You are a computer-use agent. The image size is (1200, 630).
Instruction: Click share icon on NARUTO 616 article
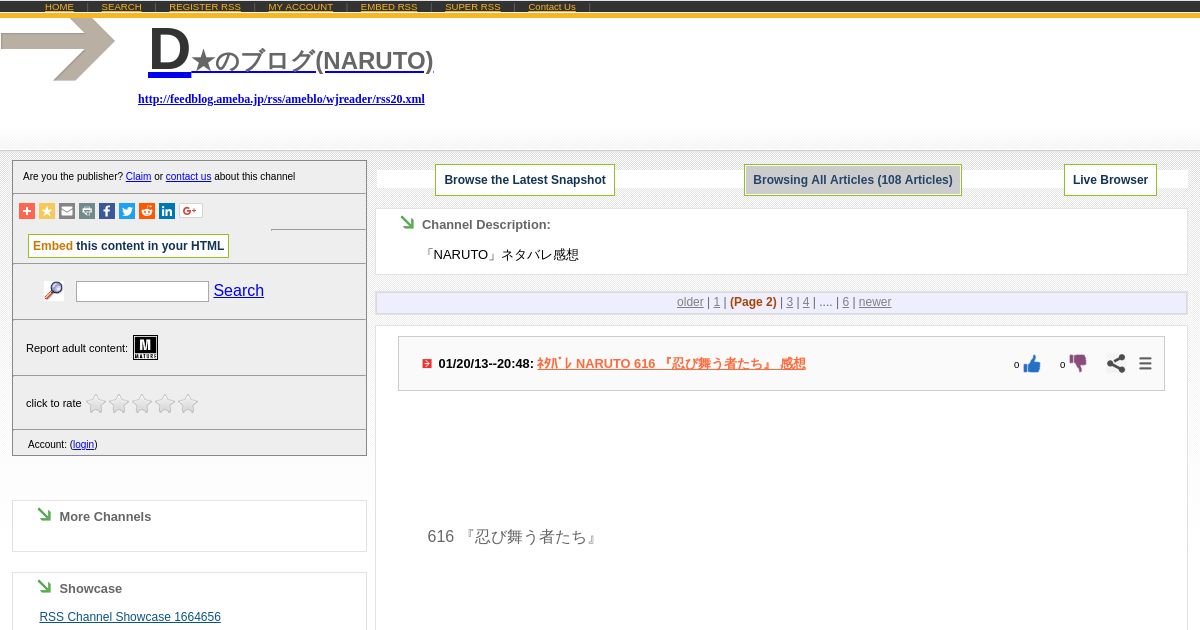1116,364
